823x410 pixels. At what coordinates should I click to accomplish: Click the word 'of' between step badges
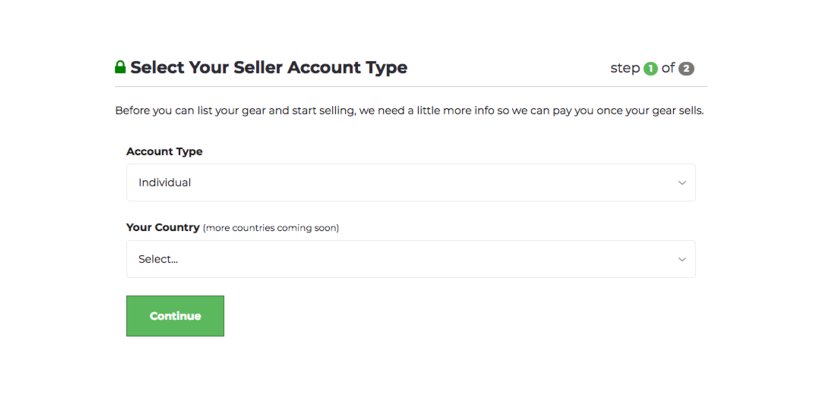(x=668, y=68)
